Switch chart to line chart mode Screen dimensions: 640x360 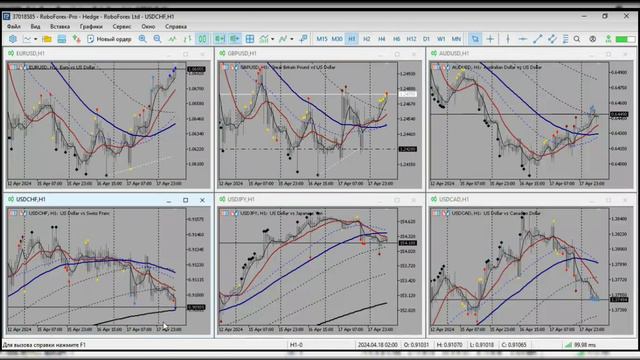pyautogui.click(x=172, y=39)
